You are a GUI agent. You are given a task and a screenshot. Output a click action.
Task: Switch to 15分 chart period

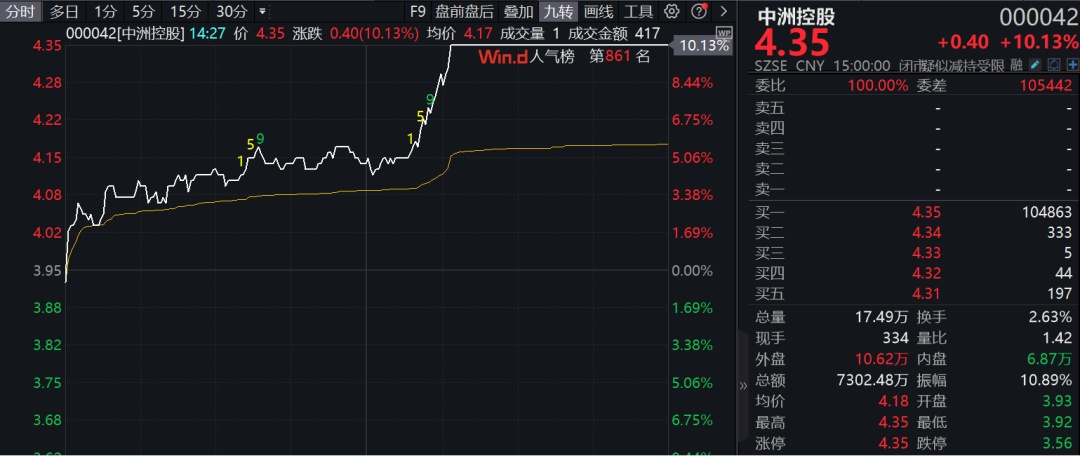pos(185,12)
